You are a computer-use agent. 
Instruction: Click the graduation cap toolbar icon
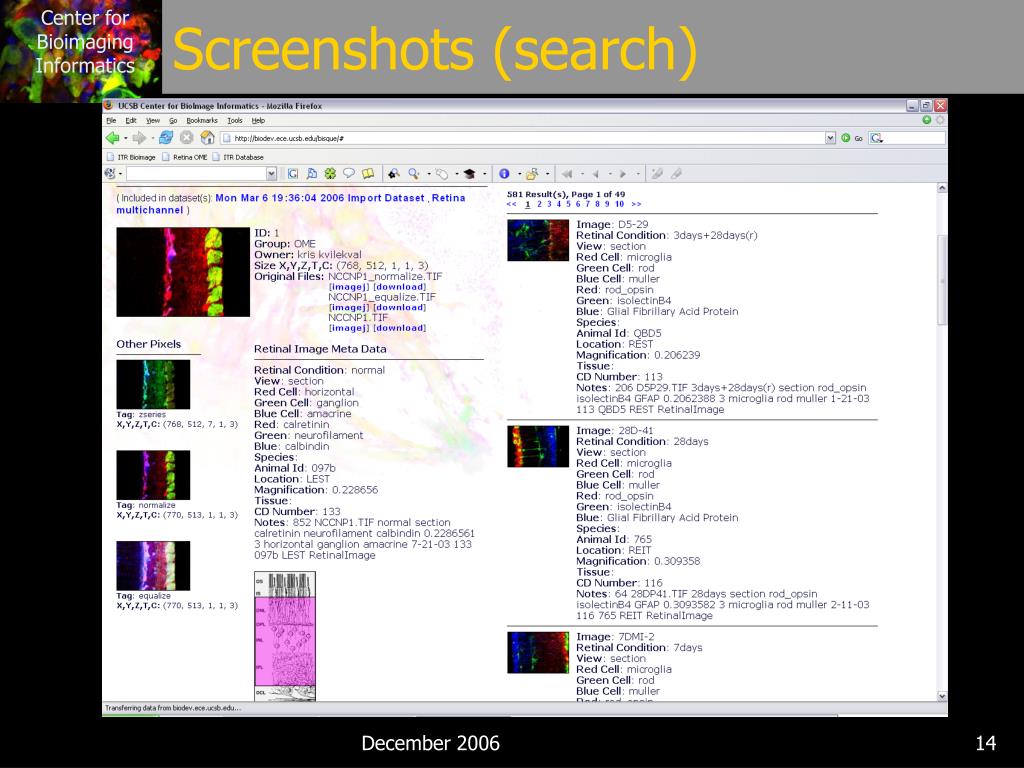click(x=469, y=174)
